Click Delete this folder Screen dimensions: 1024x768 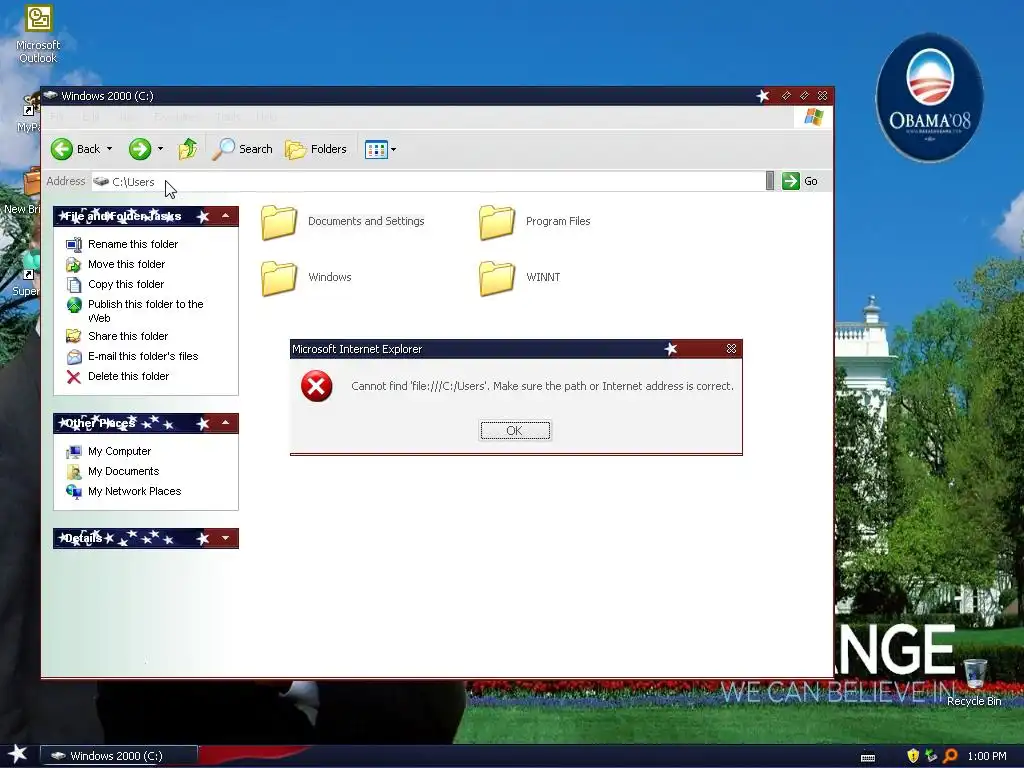pos(129,376)
